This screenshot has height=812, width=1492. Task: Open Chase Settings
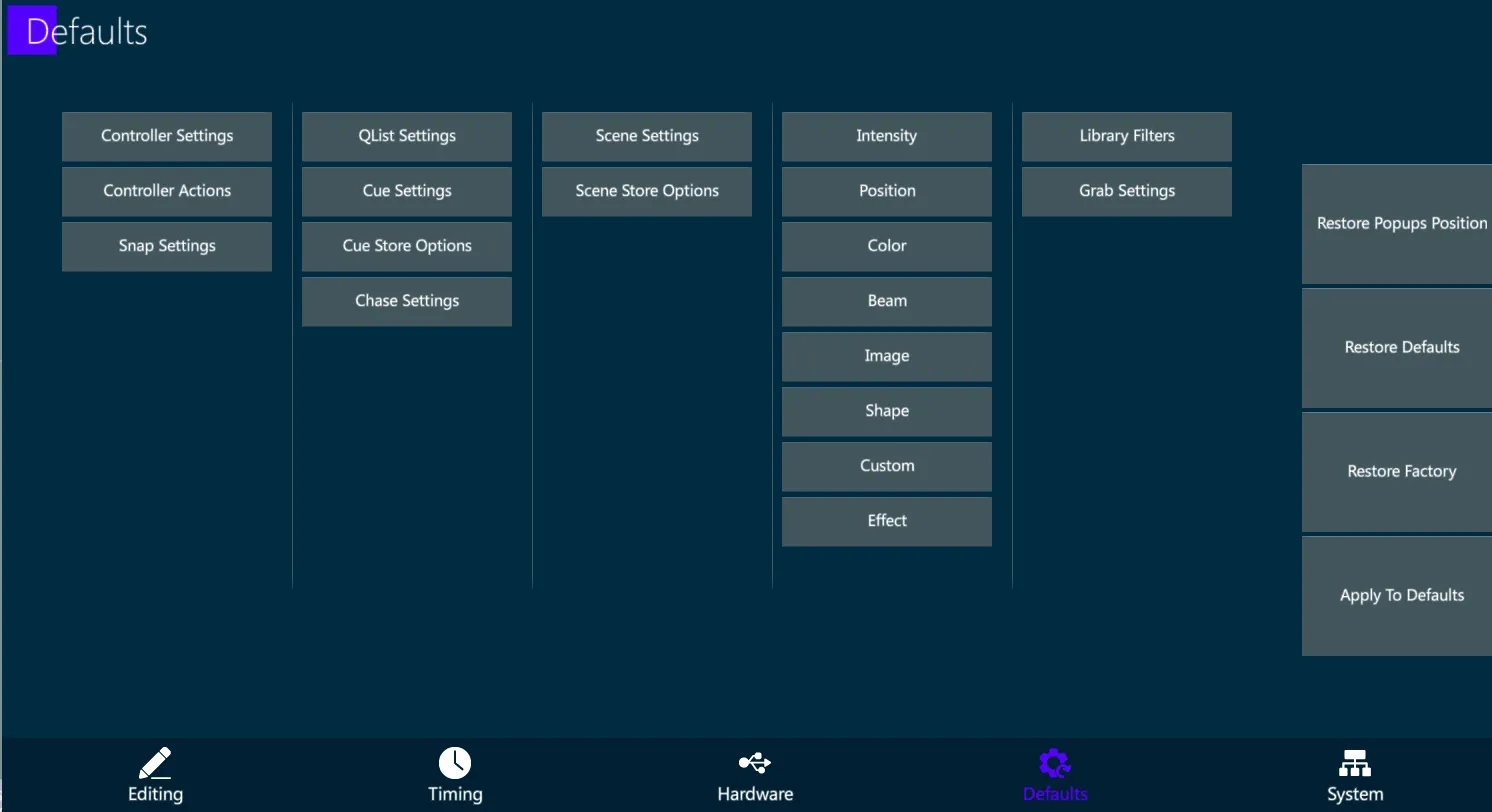coord(407,301)
